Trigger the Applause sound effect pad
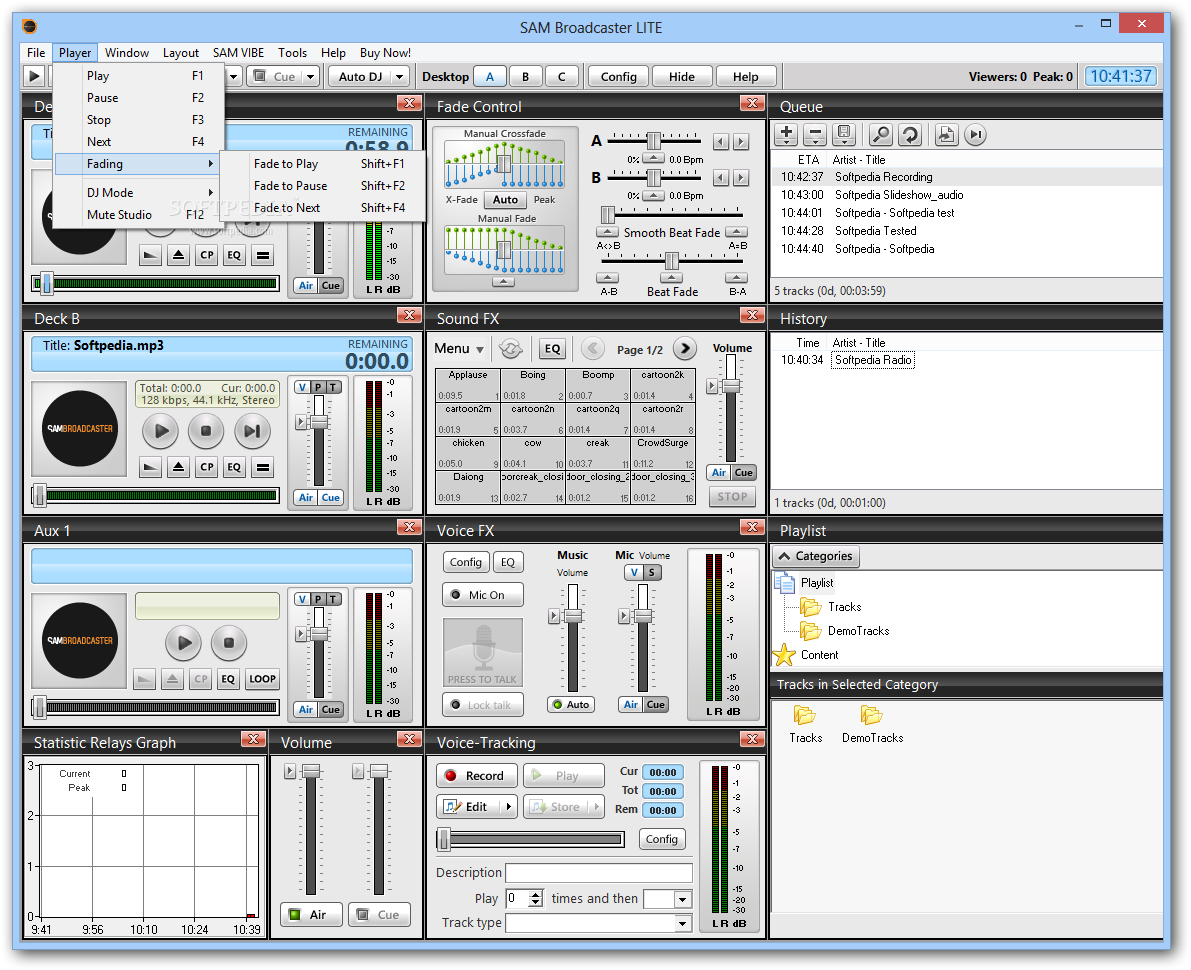 pyautogui.click(x=467, y=386)
